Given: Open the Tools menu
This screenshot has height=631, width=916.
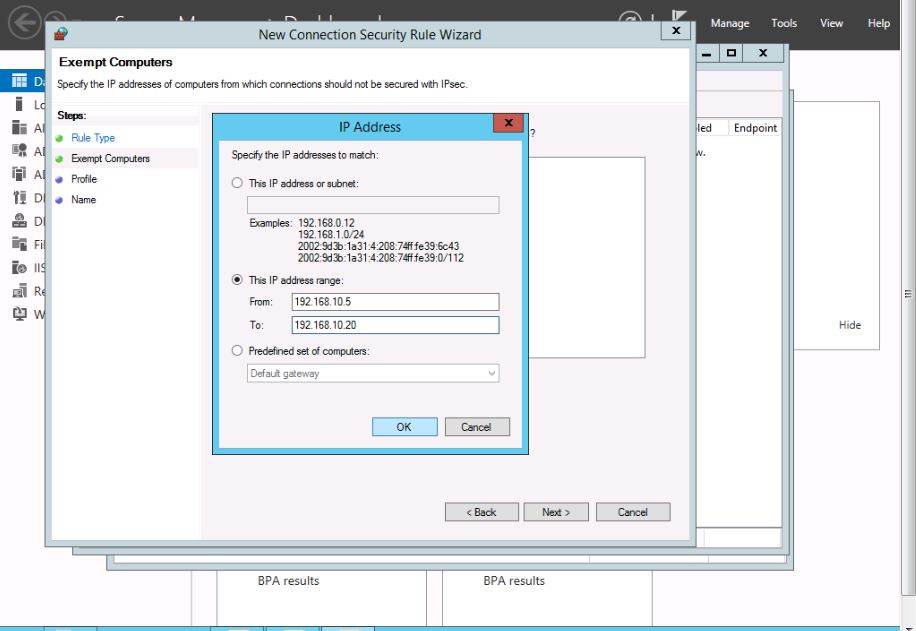Looking at the screenshot, I should (784, 24).
